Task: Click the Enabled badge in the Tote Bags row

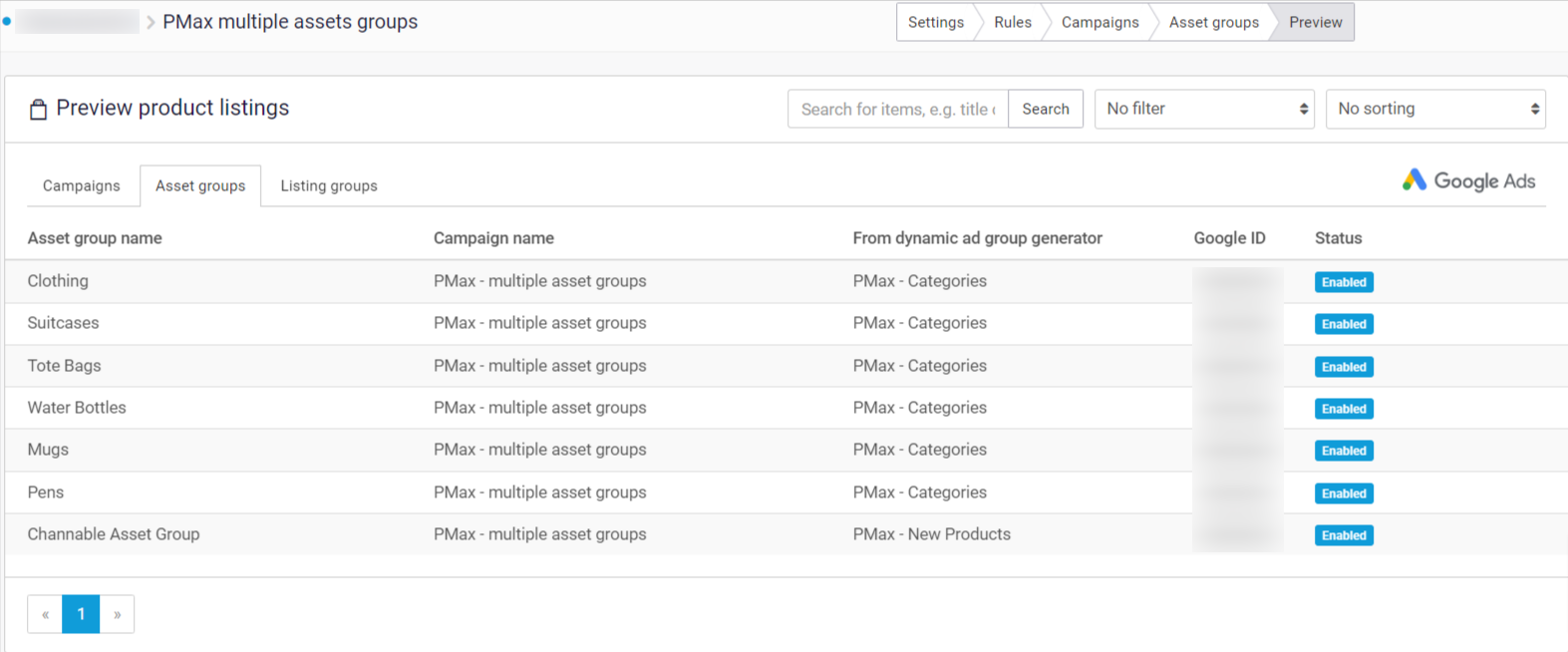Action: pos(1344,367)
